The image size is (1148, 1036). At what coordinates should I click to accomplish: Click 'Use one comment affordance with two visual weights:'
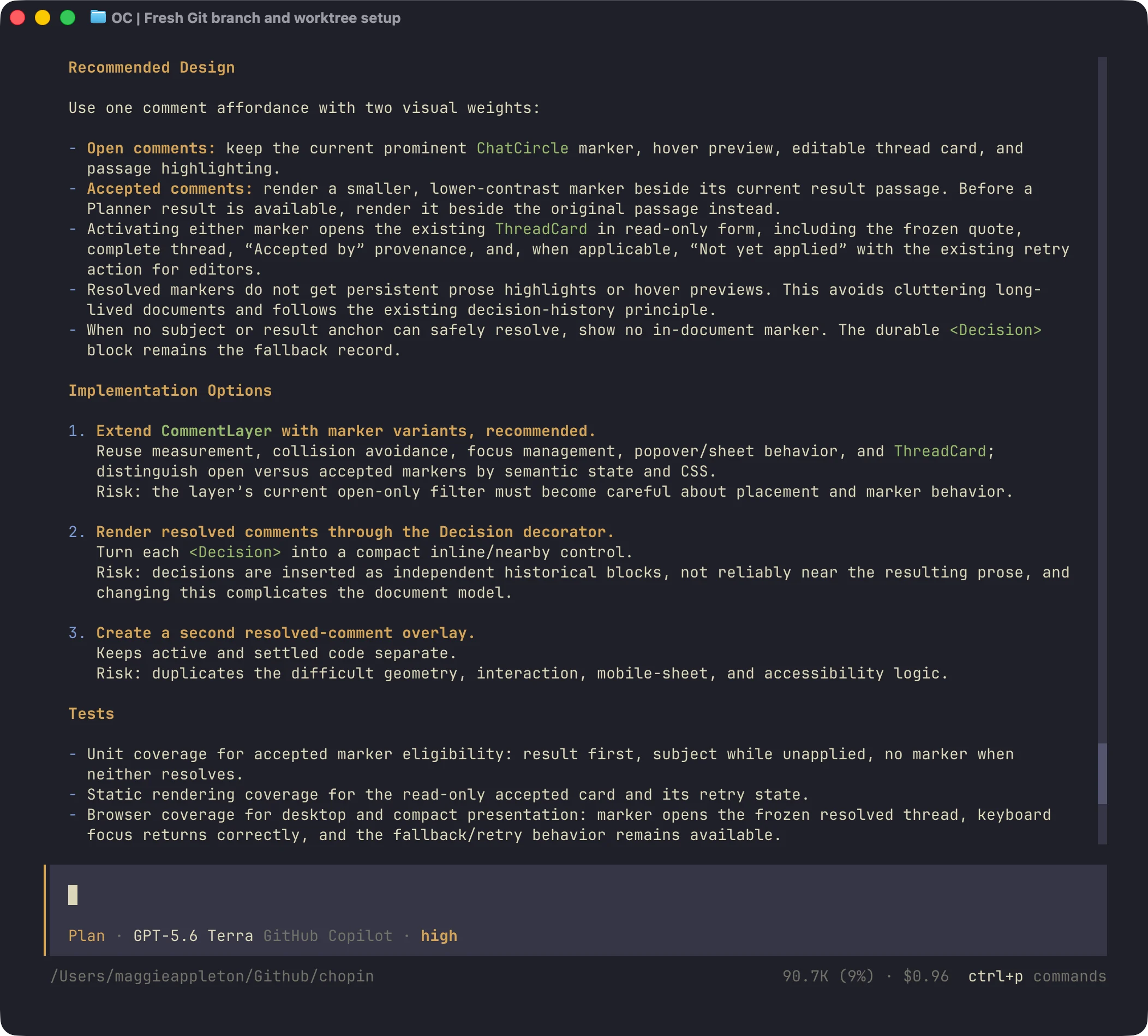coord(304,108)
